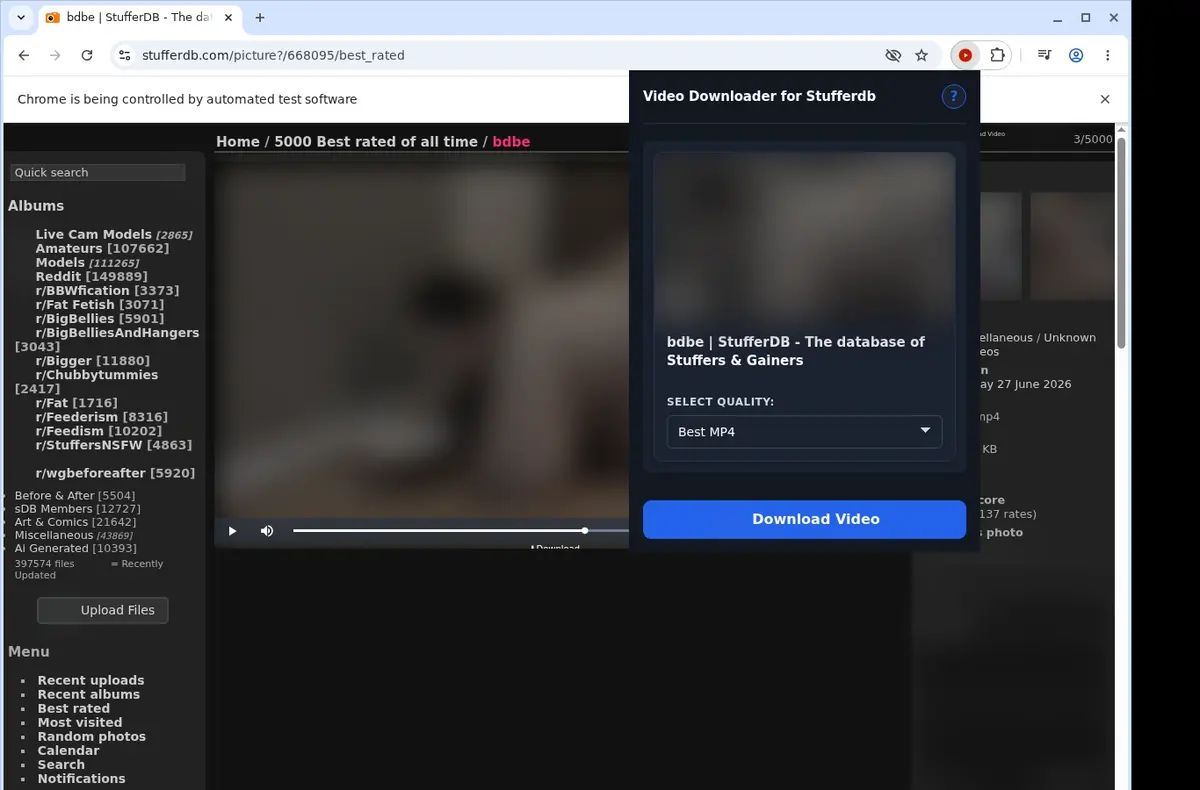Open the Best MP4 quality dropdown
The height and width of the screenshot is (790, 1200).
(804, 432)
